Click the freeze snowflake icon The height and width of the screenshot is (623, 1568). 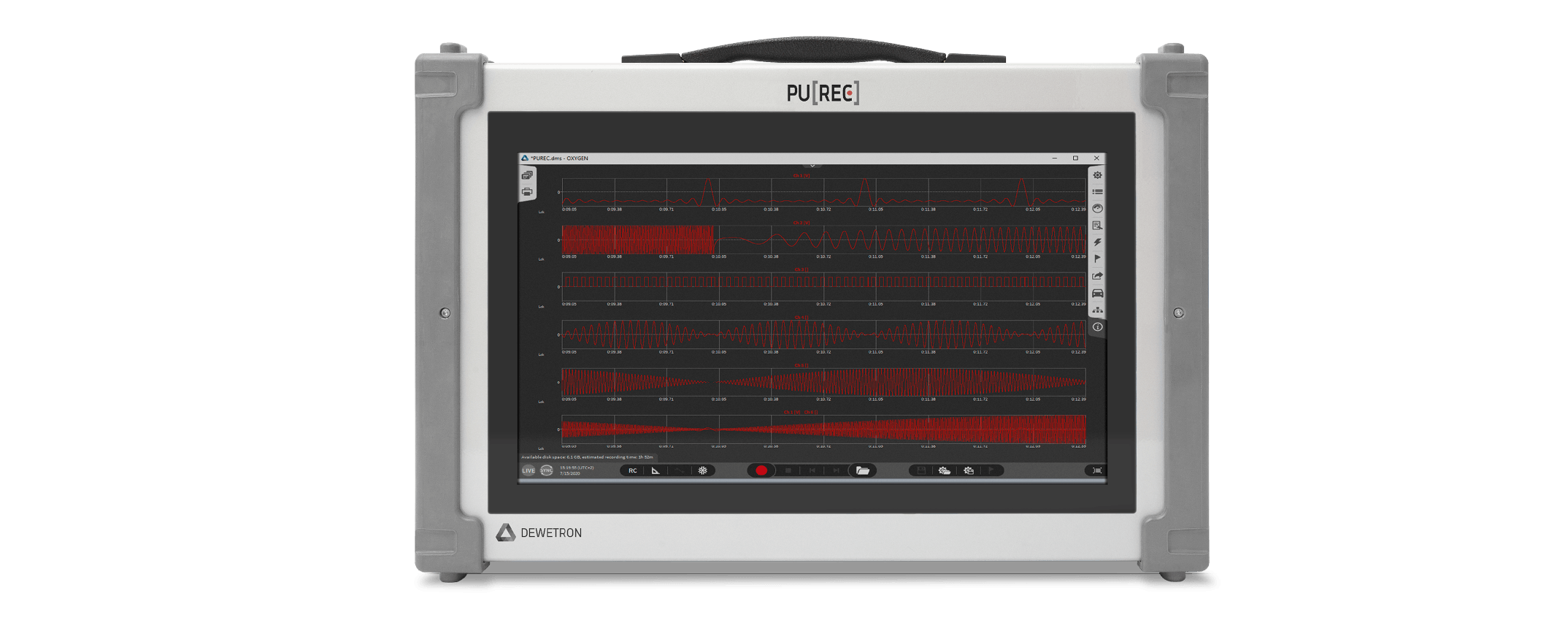(703, 471)
